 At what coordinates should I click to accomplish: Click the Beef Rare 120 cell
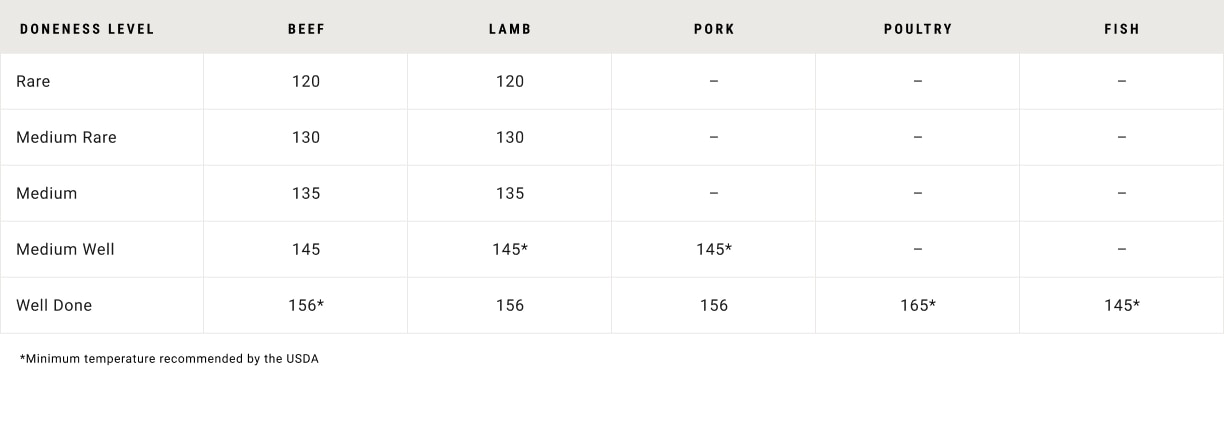pyautogui.click(x=306, y=81)
